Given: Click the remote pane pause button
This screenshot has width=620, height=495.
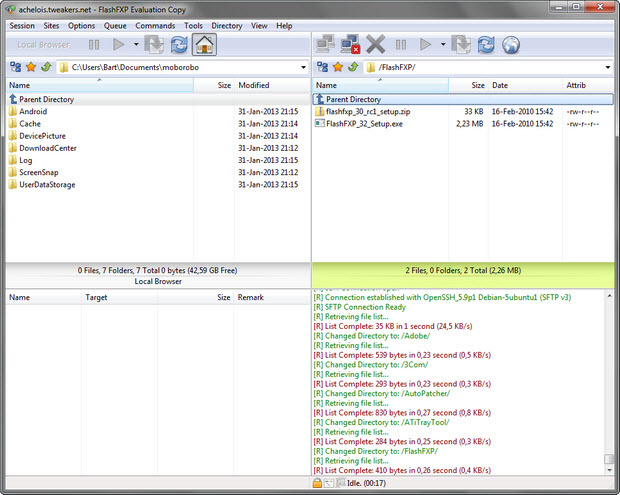Looking at the screenshot, I should [401, 45].
